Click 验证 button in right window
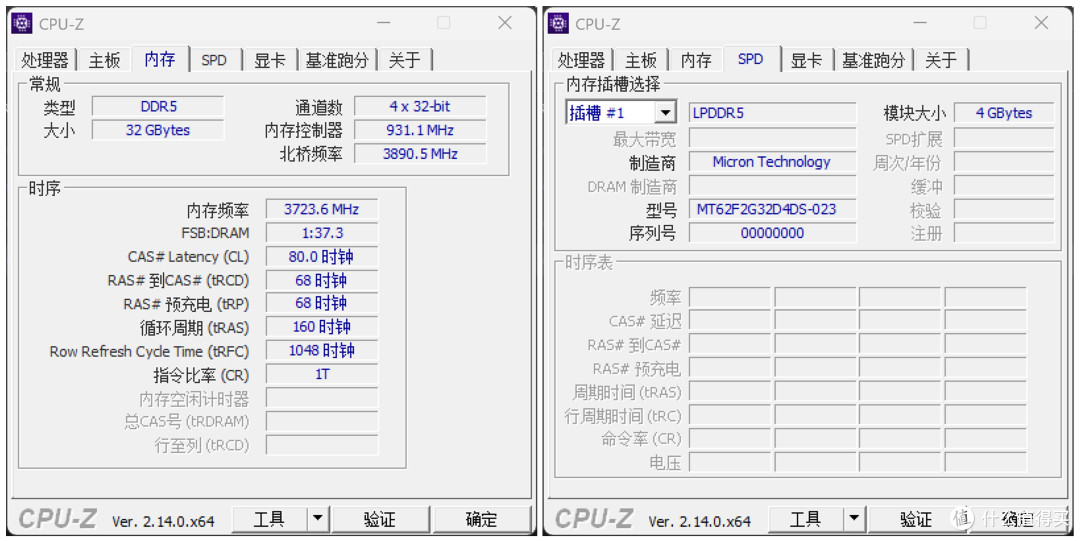 917,519
